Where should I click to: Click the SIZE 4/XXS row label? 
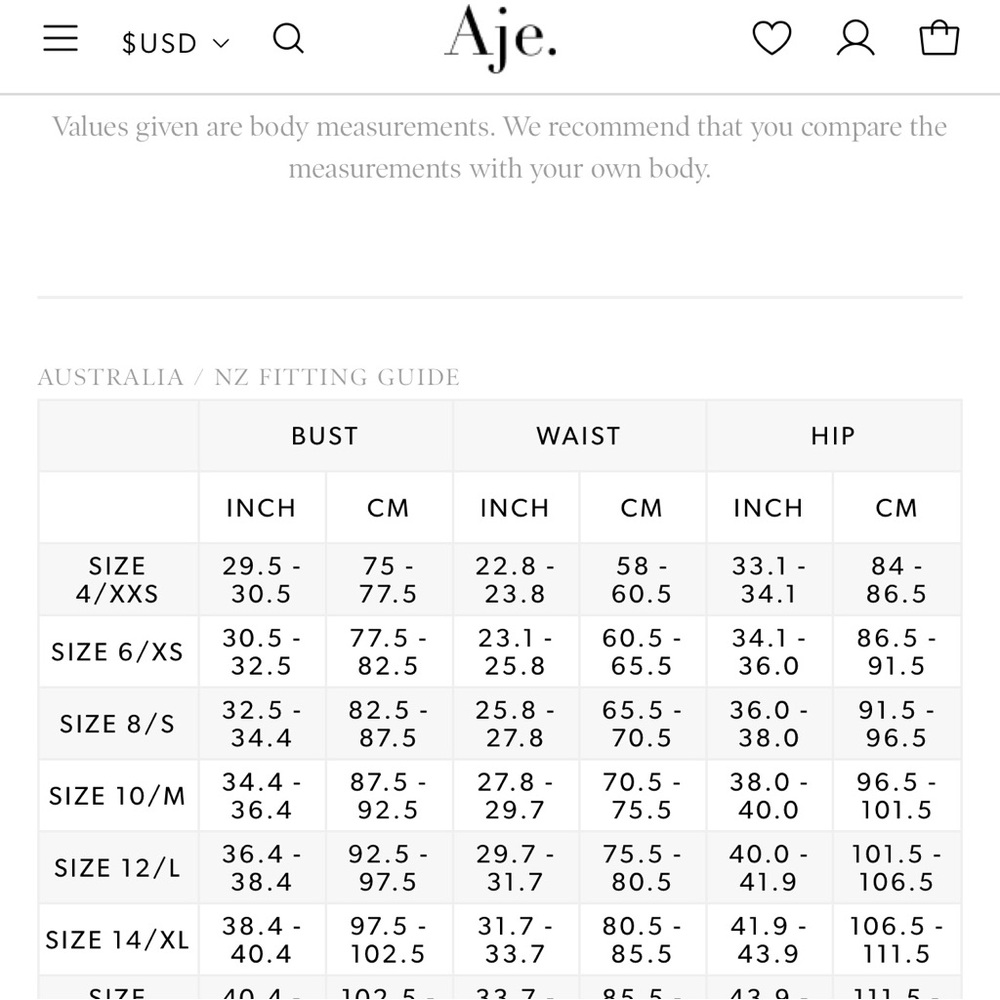click(117, 580)
